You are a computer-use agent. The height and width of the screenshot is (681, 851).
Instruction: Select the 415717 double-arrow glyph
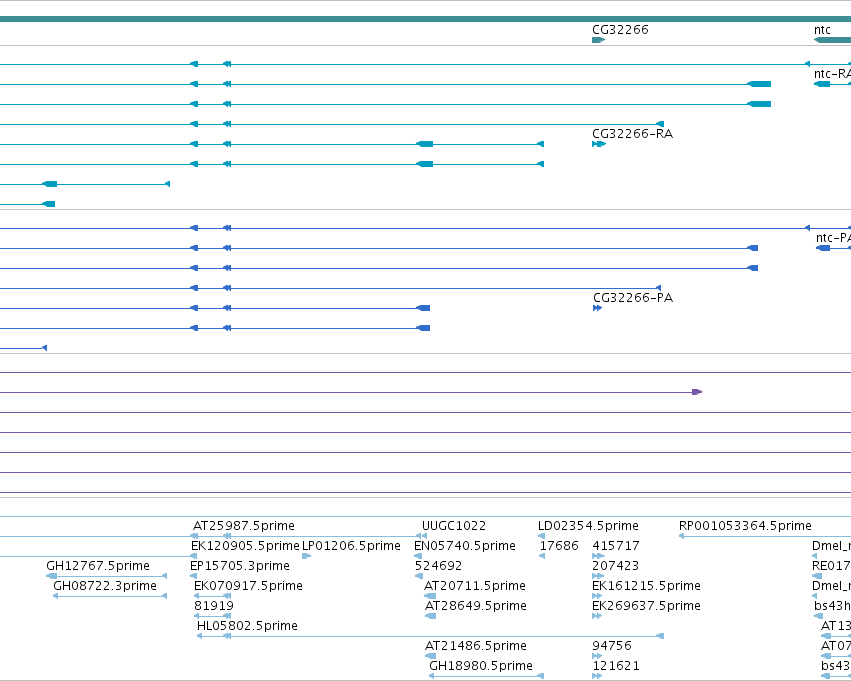click(598, 556)
